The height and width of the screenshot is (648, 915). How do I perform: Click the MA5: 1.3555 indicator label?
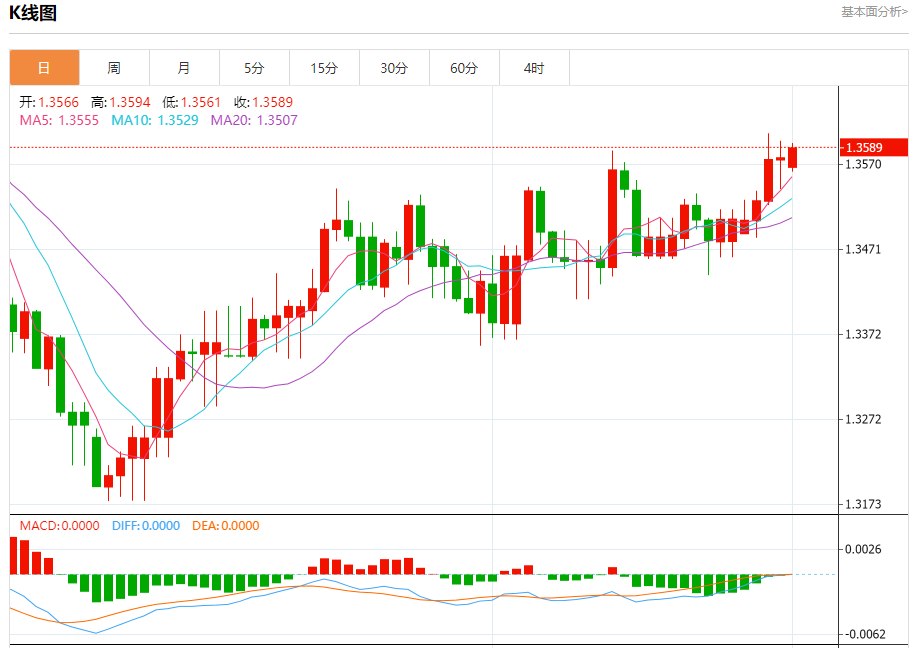tap(59, 120)
